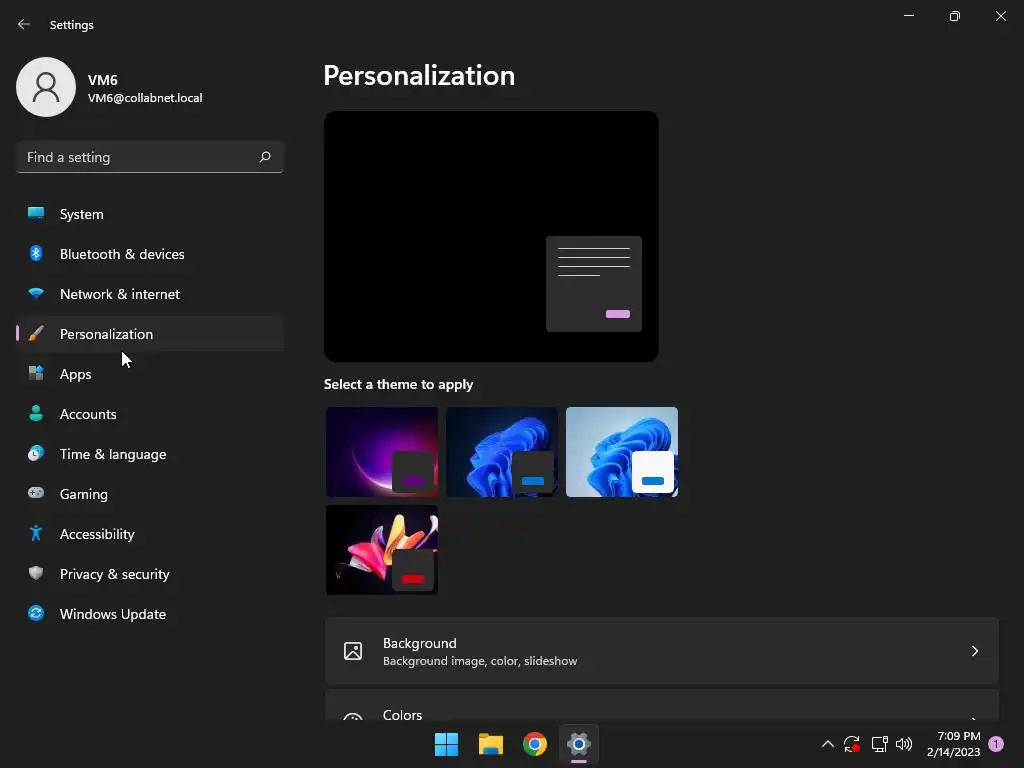Click the Time & language clock icon

36,453
